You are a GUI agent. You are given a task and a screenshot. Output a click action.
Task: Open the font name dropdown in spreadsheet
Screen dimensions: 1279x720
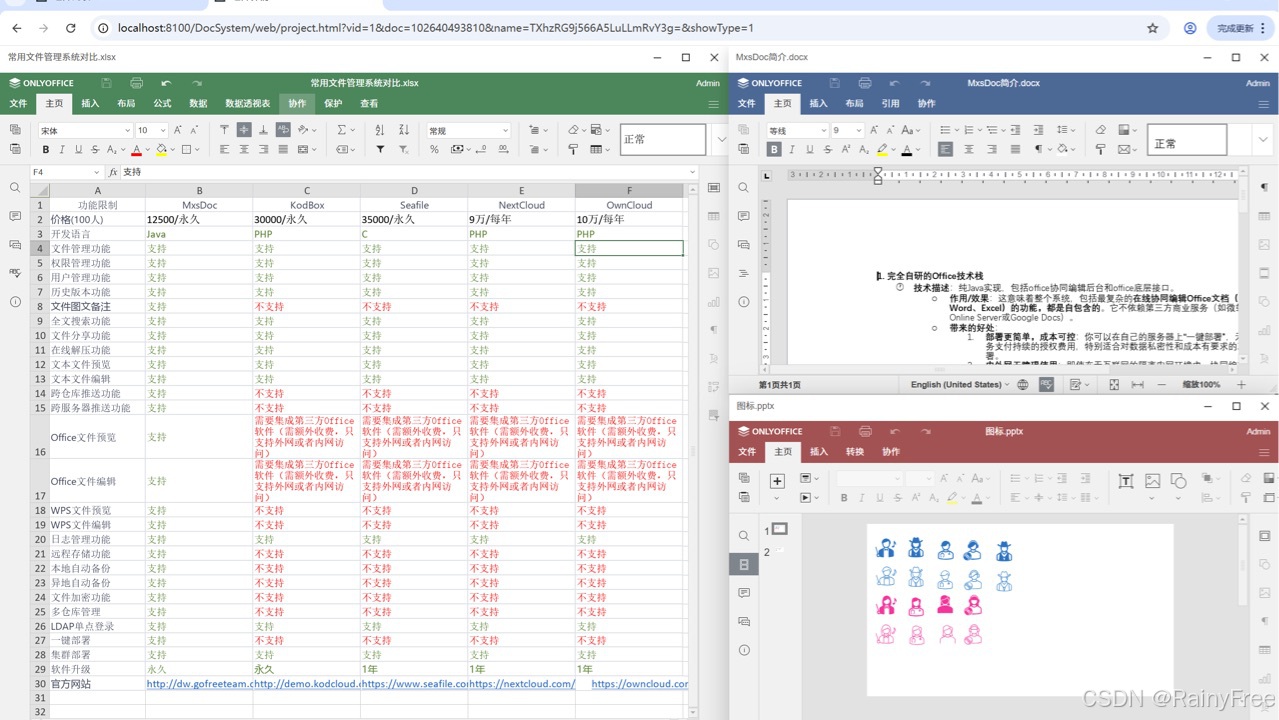(x=127, y=130)
